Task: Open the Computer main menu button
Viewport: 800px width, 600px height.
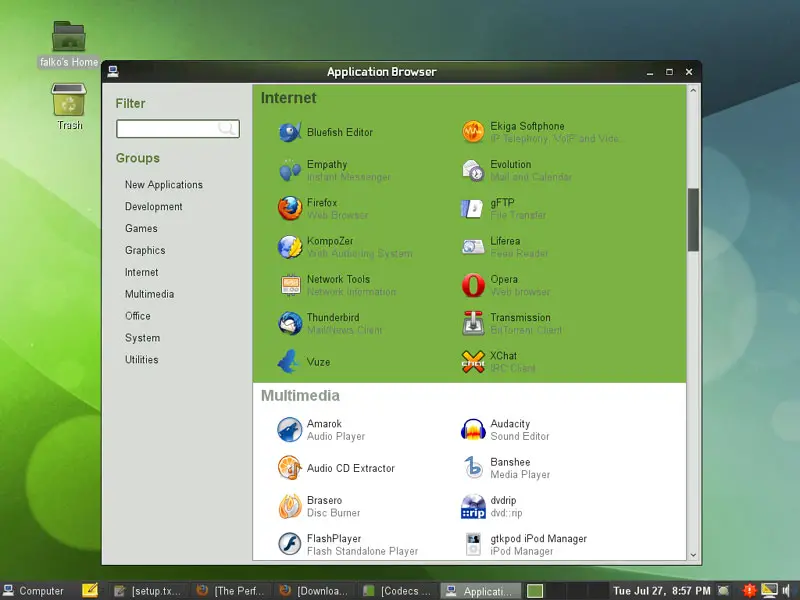Action: 34,591
